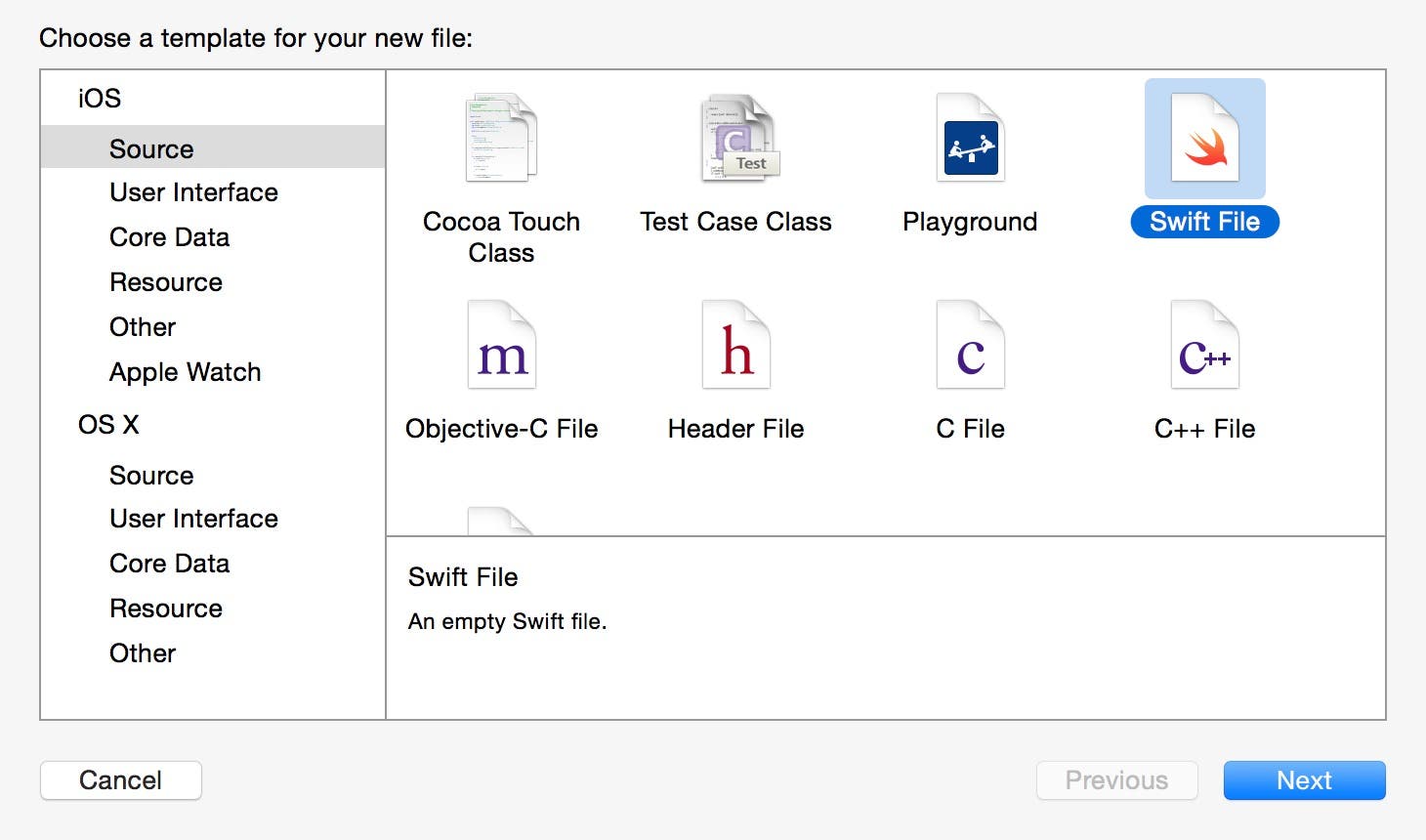Select the Swift File bird icon
The image size is (1426, 840).
tap(1204, 138)
